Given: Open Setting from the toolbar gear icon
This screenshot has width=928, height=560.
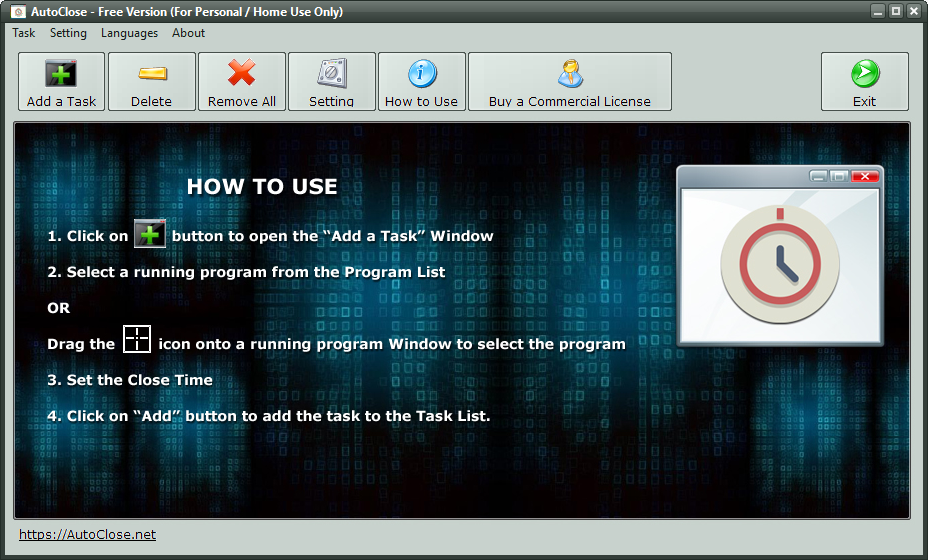Looking at the screenshot, I should (331, 82).
